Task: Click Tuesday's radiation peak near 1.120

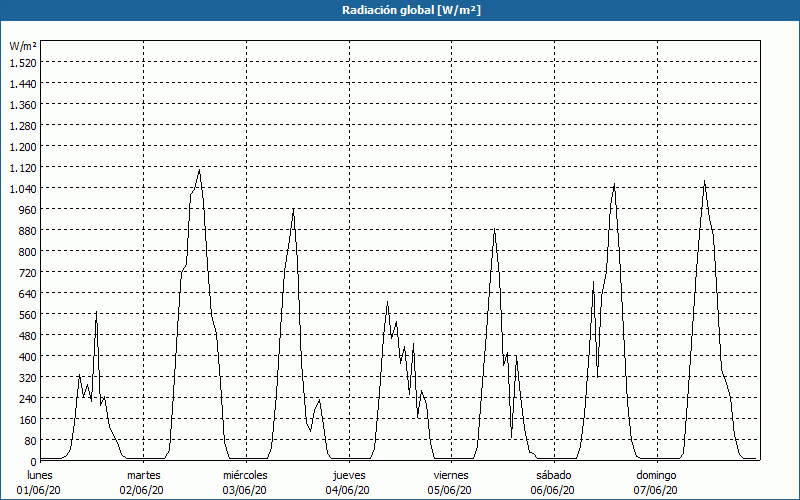Action: [x=199, y=169]
